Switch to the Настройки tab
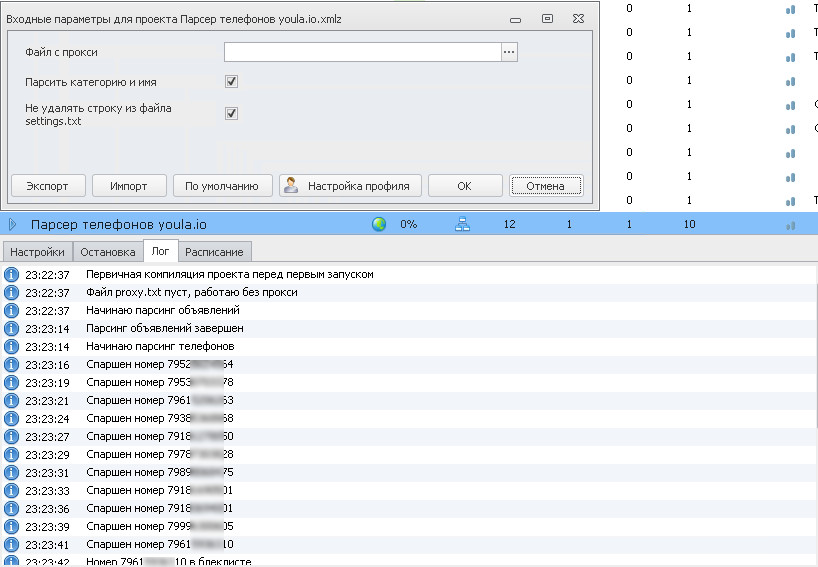This screenshot has width=818, height=567. (37, 252)
